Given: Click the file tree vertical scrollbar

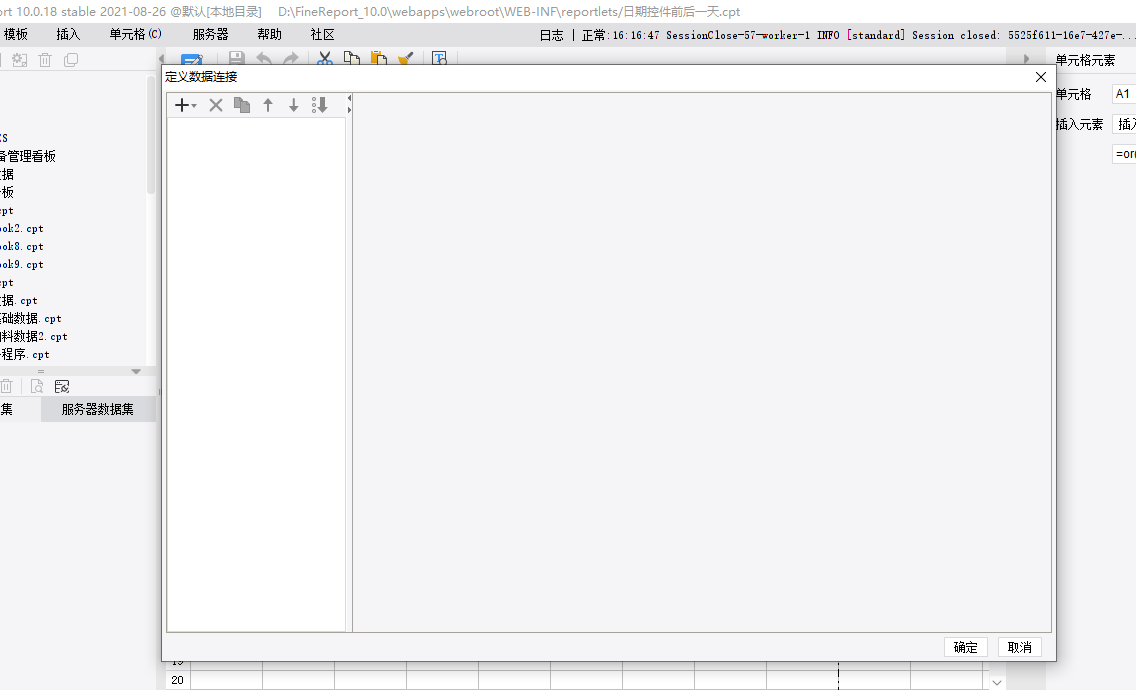Looking at the screenshot, I should (x=151, y=136).
